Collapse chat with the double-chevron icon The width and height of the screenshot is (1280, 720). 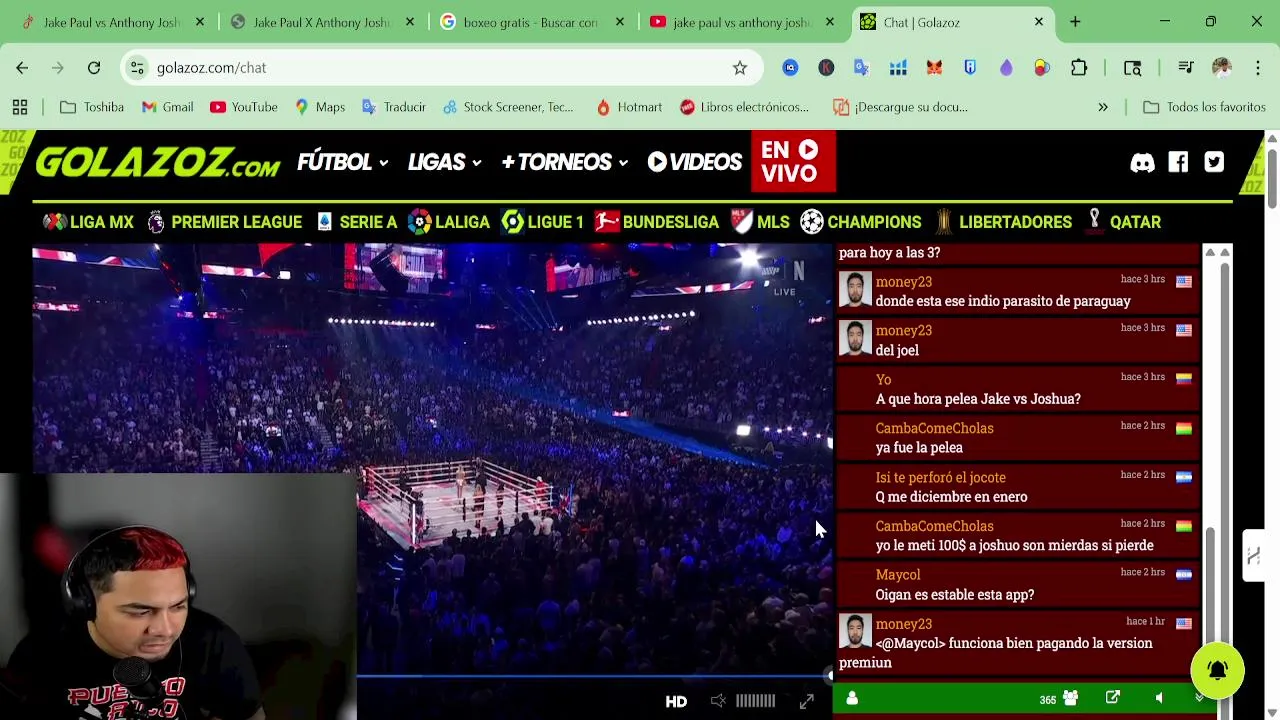[1199, 698]
